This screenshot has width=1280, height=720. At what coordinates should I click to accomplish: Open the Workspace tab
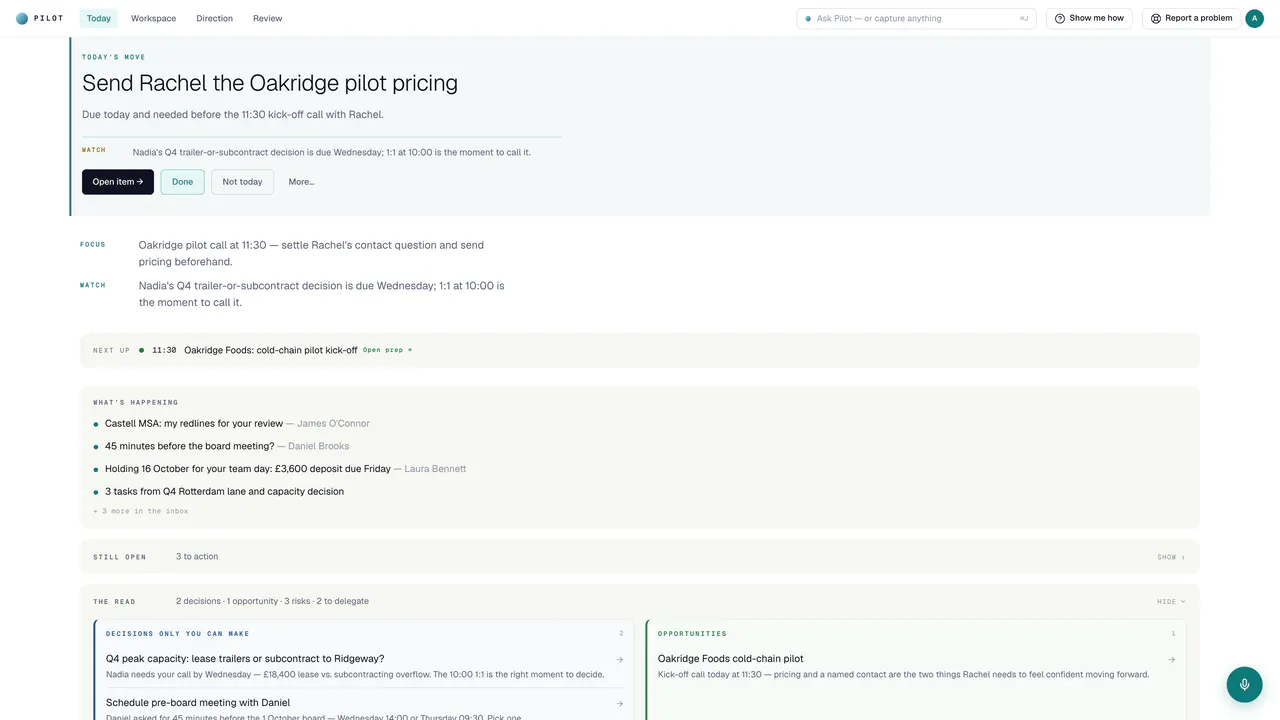click(x=153, y=18)
